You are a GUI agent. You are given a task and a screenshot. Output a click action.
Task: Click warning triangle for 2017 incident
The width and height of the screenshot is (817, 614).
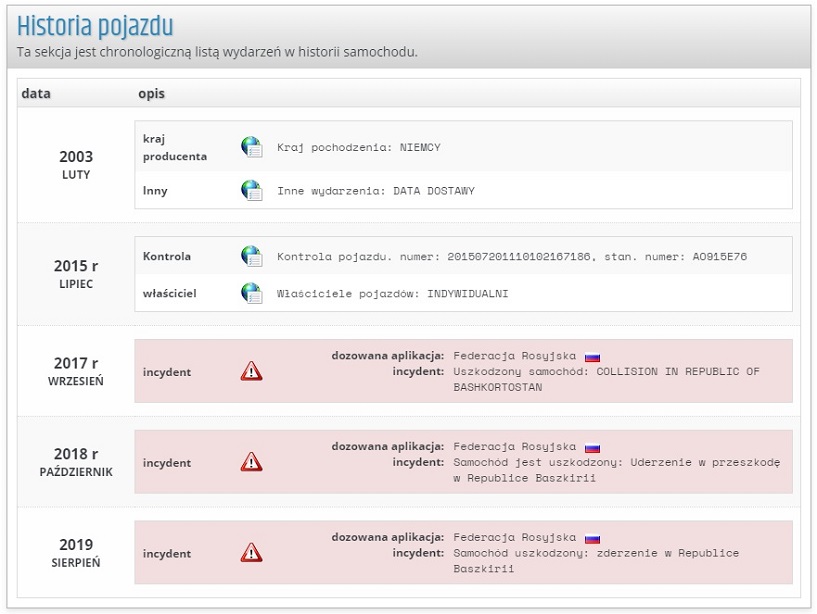coord(251,372)
